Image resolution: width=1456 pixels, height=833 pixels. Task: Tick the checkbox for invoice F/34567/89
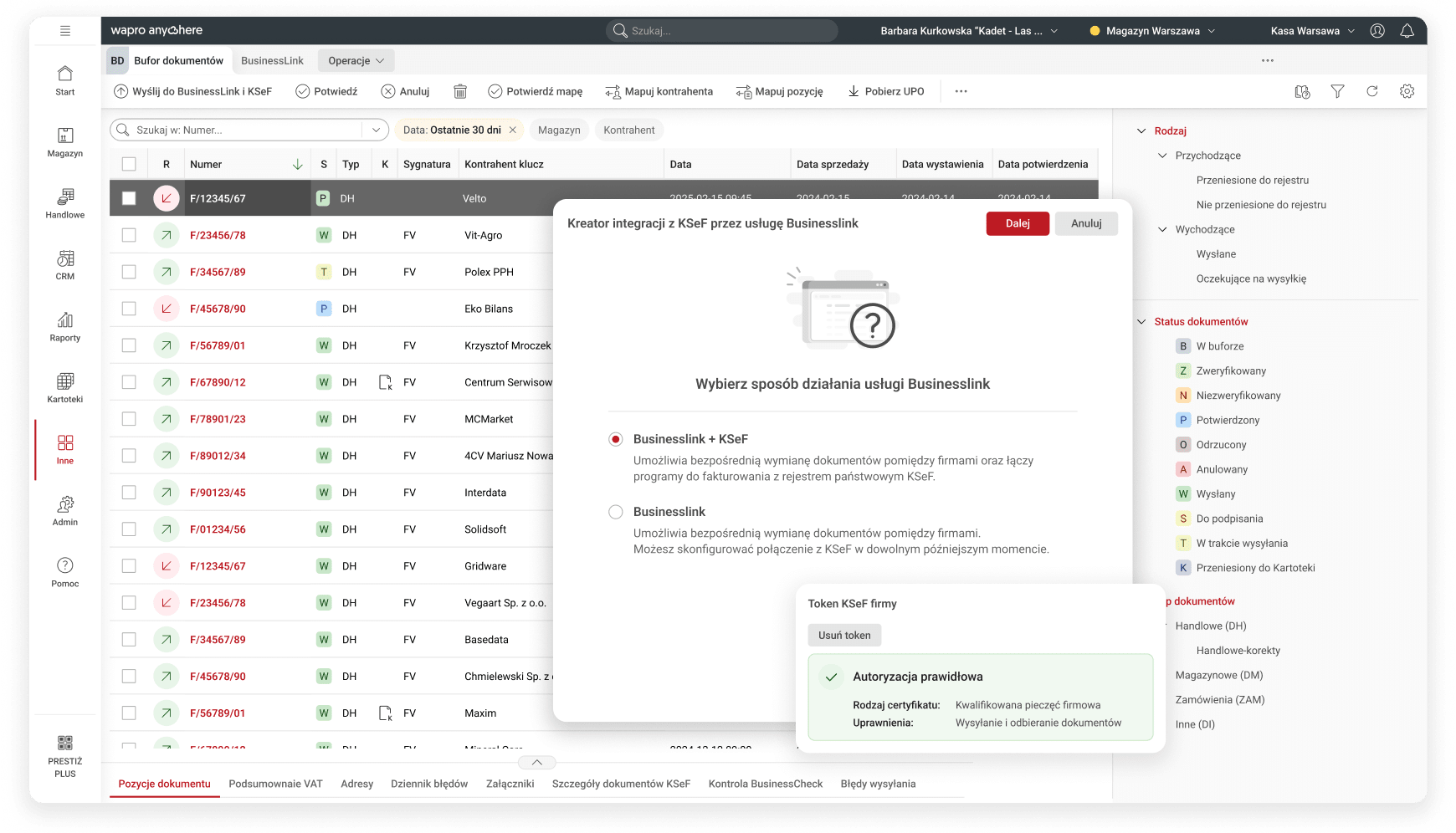(129, 272)
